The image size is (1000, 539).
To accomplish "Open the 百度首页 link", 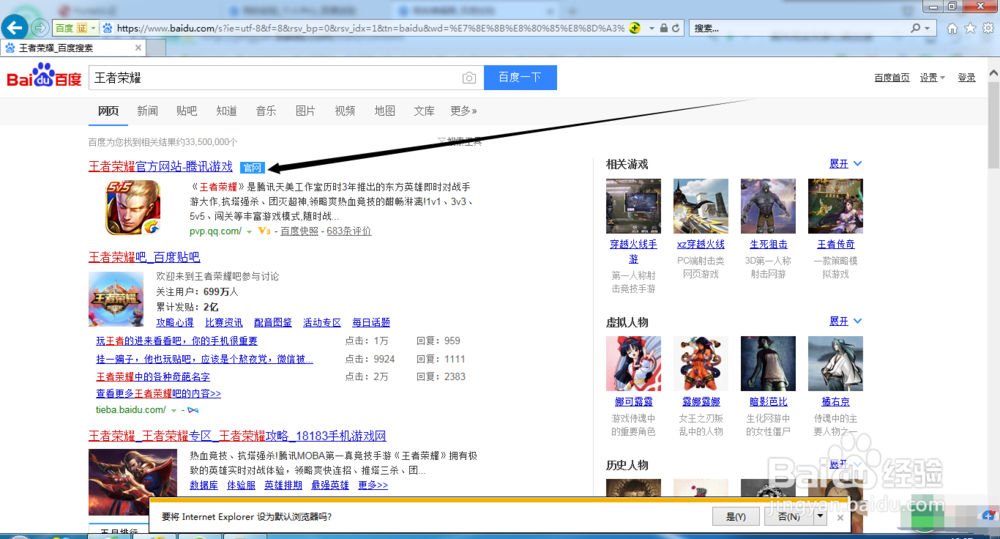I will tap(892, 78).
